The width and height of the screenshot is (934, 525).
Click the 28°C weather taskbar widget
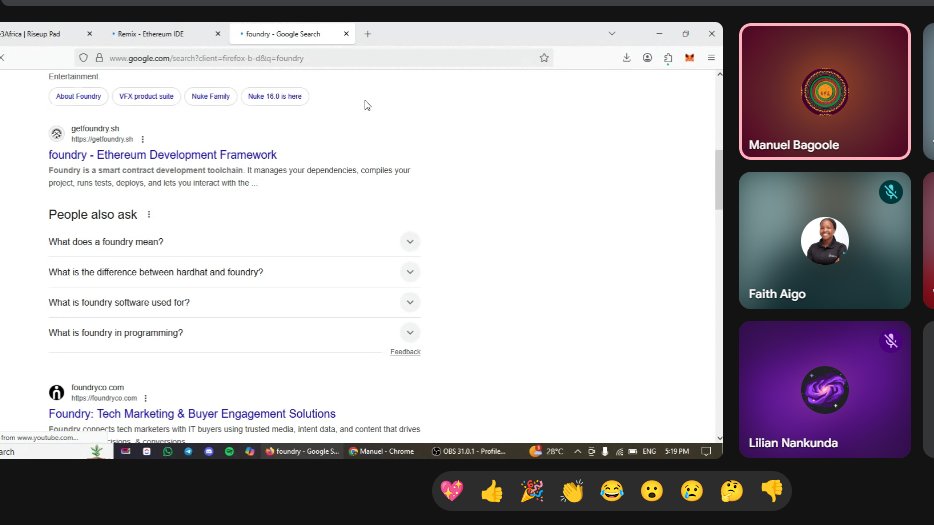[x=546, y=452]
